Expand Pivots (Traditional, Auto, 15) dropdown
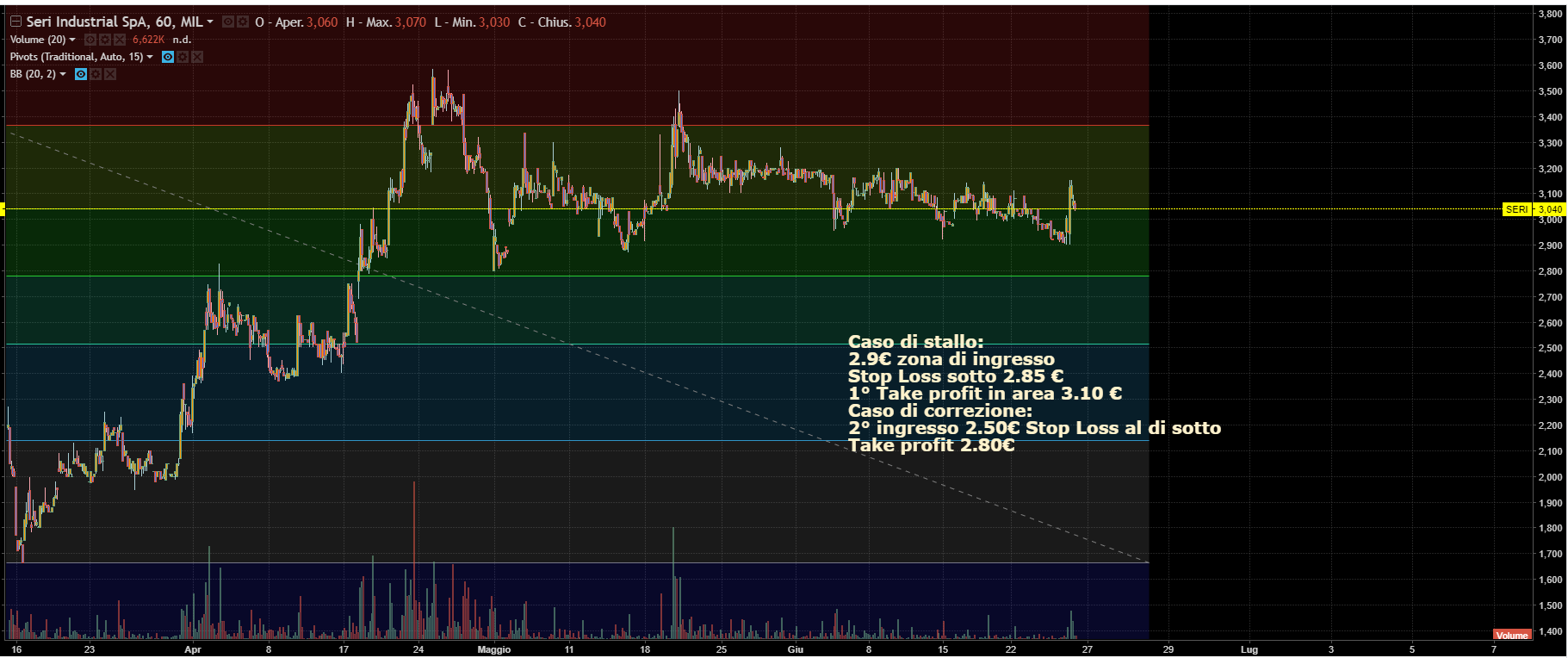The height and width of the screenshot is (658, 1568). tap(150, 57)
